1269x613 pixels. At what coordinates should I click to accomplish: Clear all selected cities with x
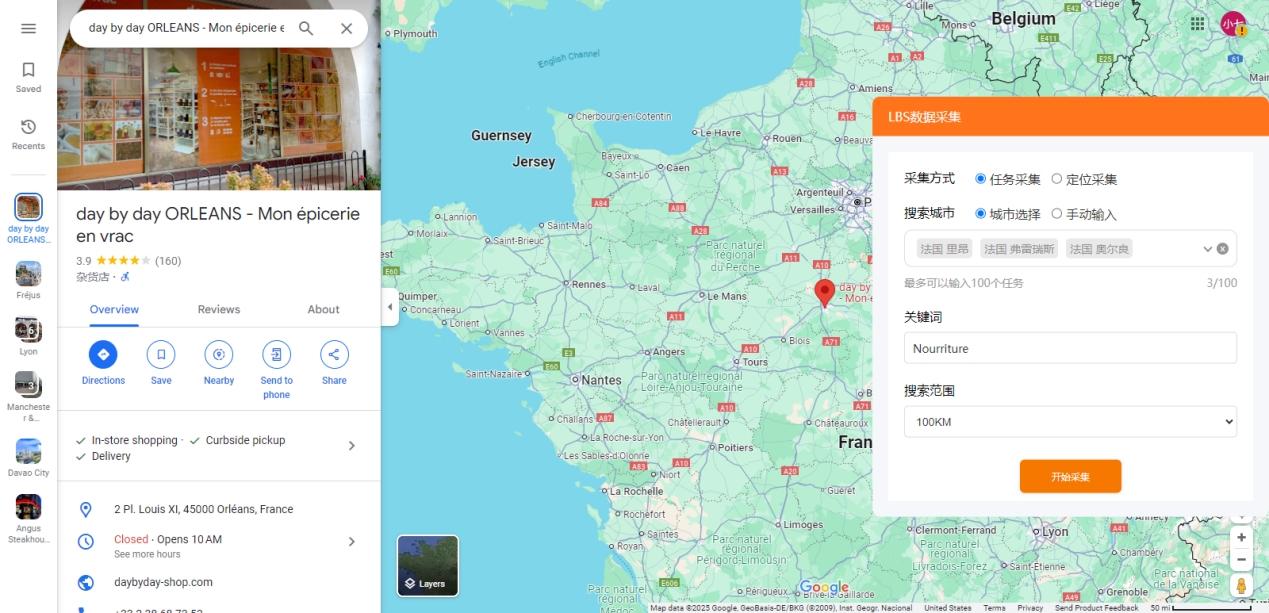(x=1222, y=248)
